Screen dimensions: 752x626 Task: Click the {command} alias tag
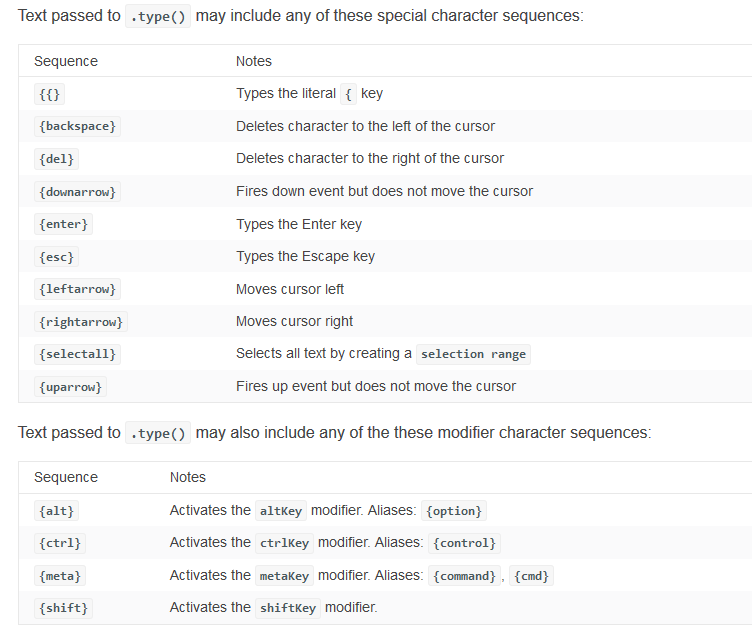(464, 576)
